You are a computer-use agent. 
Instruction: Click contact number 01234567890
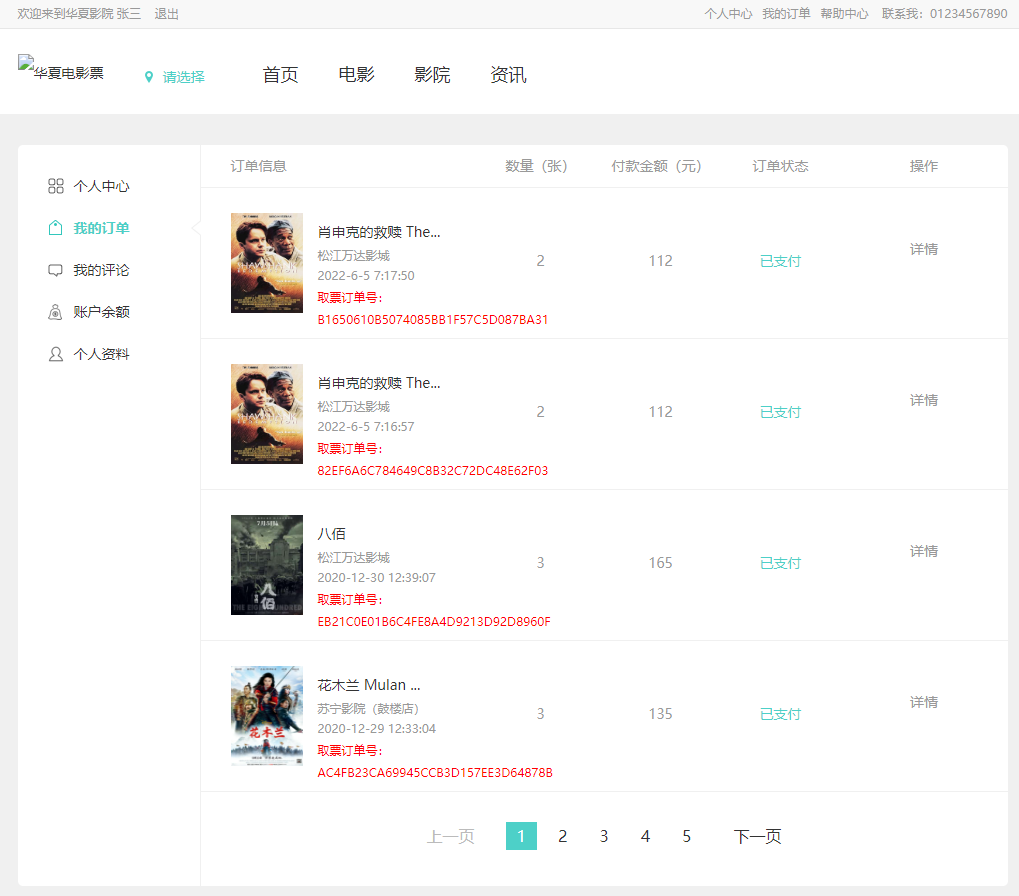point(968,14)
